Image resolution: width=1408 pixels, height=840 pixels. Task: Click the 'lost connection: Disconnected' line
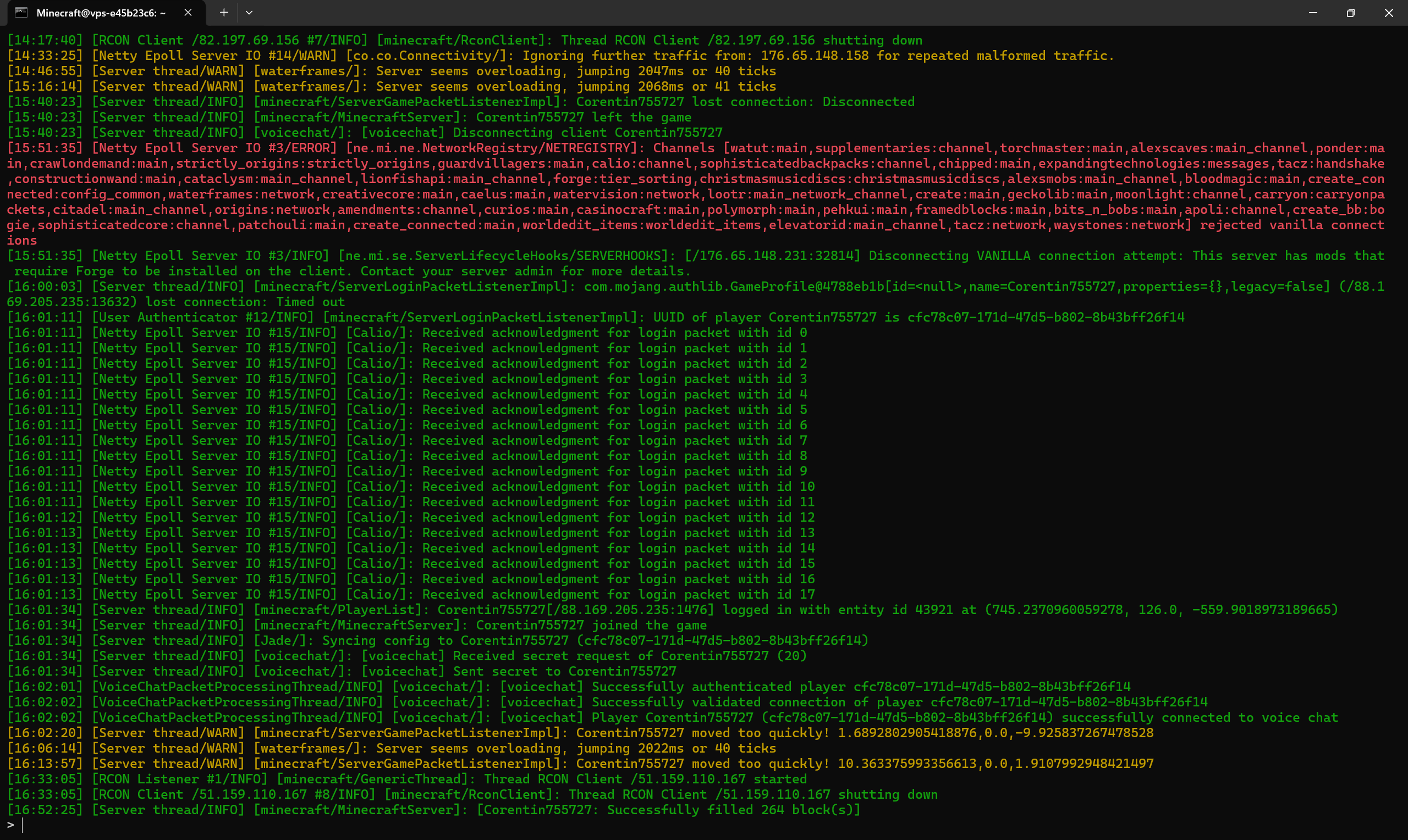point(461,102)
